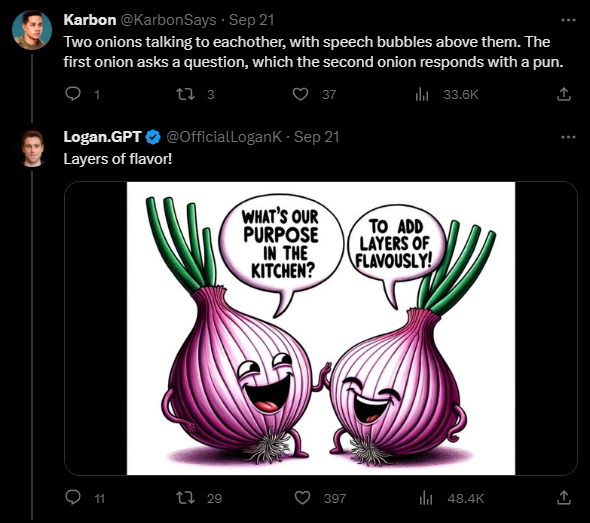Open Logan.GPT's profile avatar
The image size is (590, 523).
pos(32,148)
